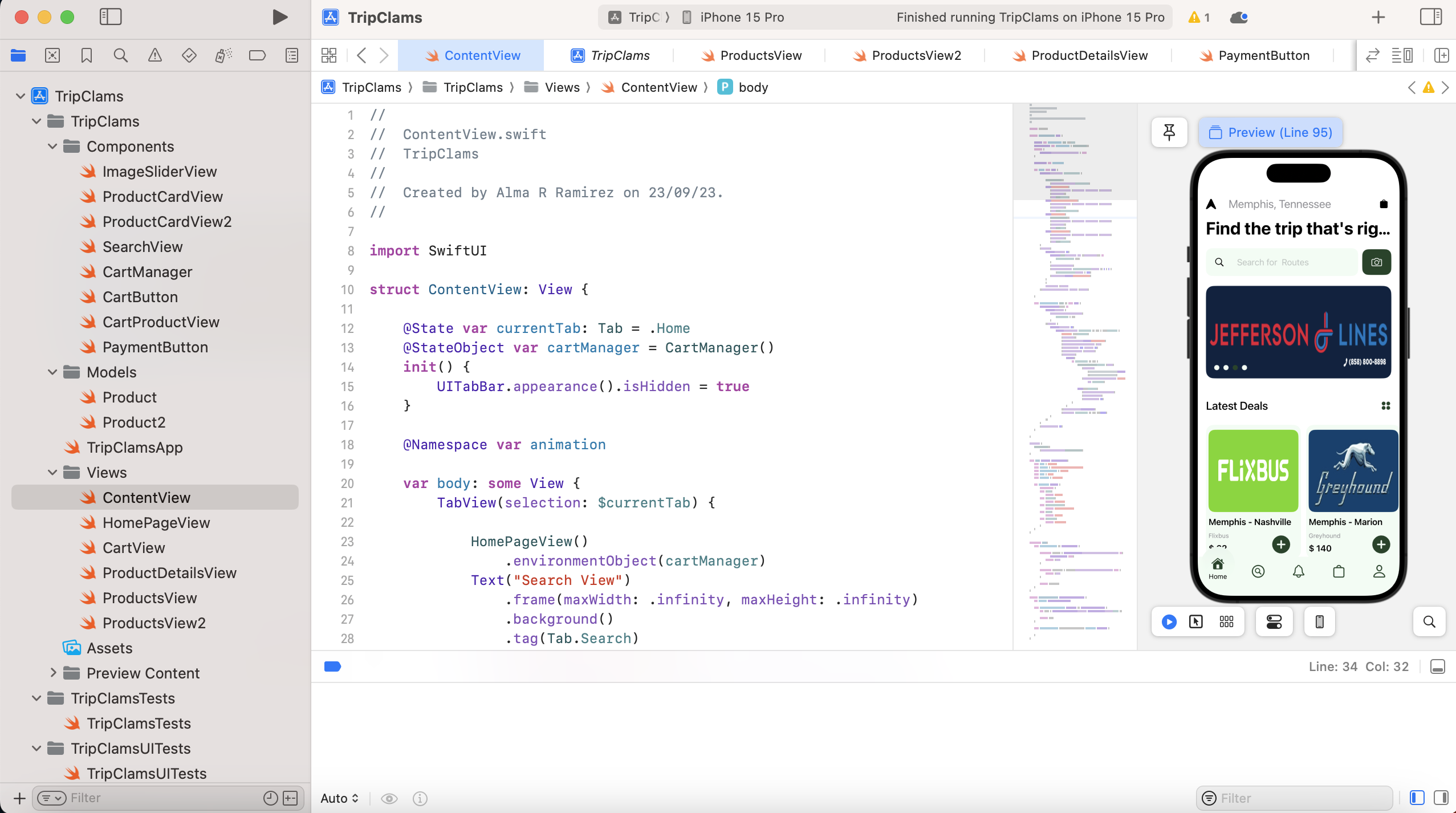Open the issue navigator warning icon
Image resolution: width=1456 pixels, height=813 pixels.
pyautogui.click(x=154, y=55)
